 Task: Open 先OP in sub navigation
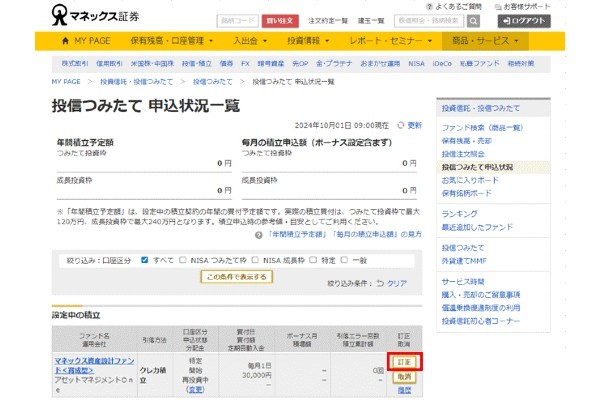coord(300,64)
